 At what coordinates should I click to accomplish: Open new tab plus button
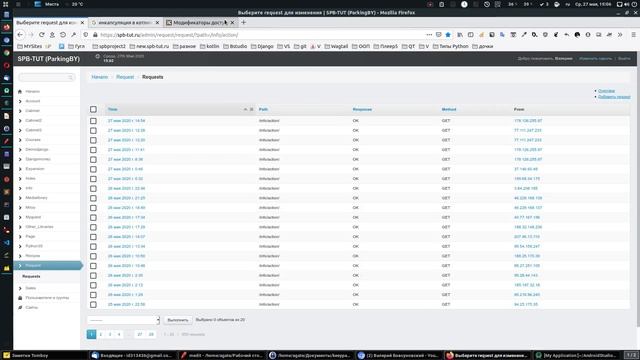click(x=244, y=22)
